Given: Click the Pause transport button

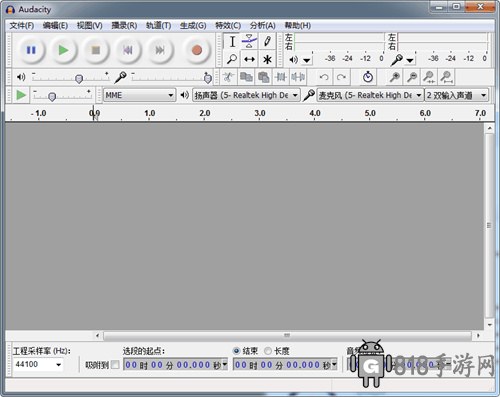Looking at the screenshot, I should point(31,50).
